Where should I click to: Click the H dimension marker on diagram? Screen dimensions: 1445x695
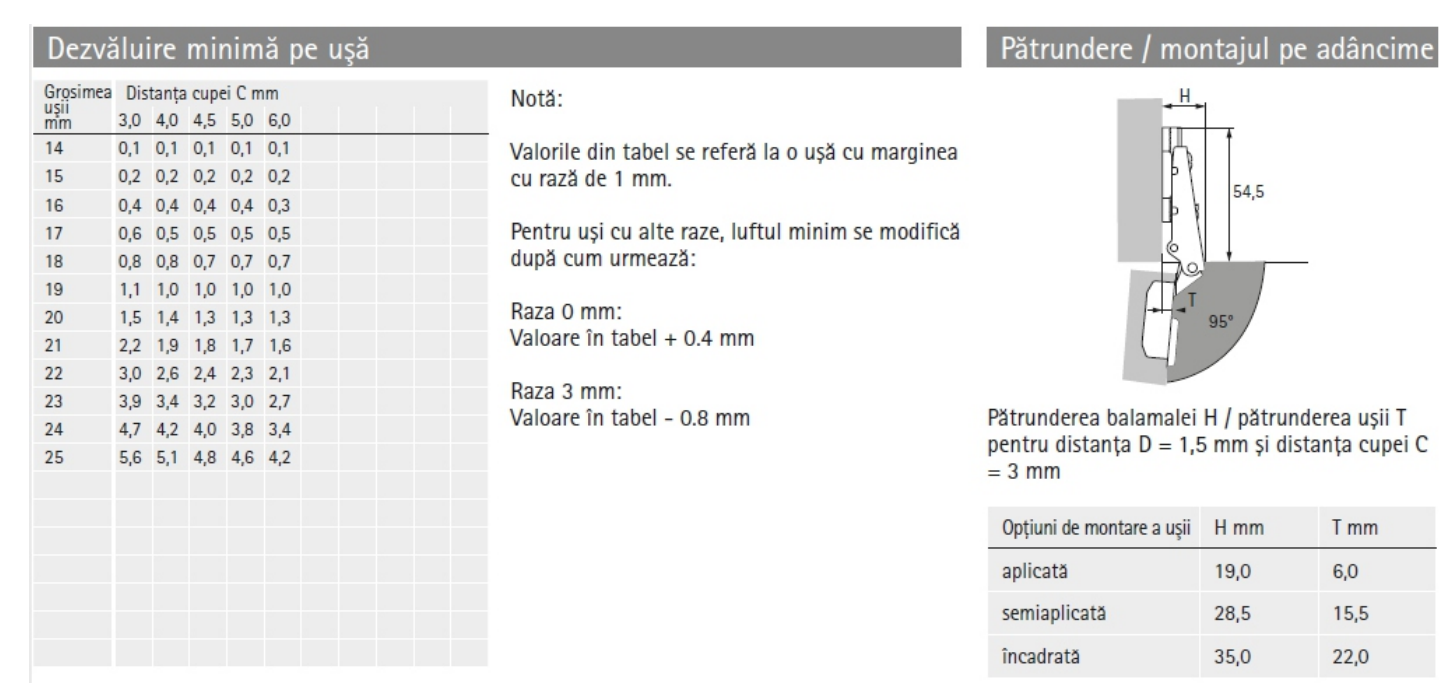(1186, 97)
